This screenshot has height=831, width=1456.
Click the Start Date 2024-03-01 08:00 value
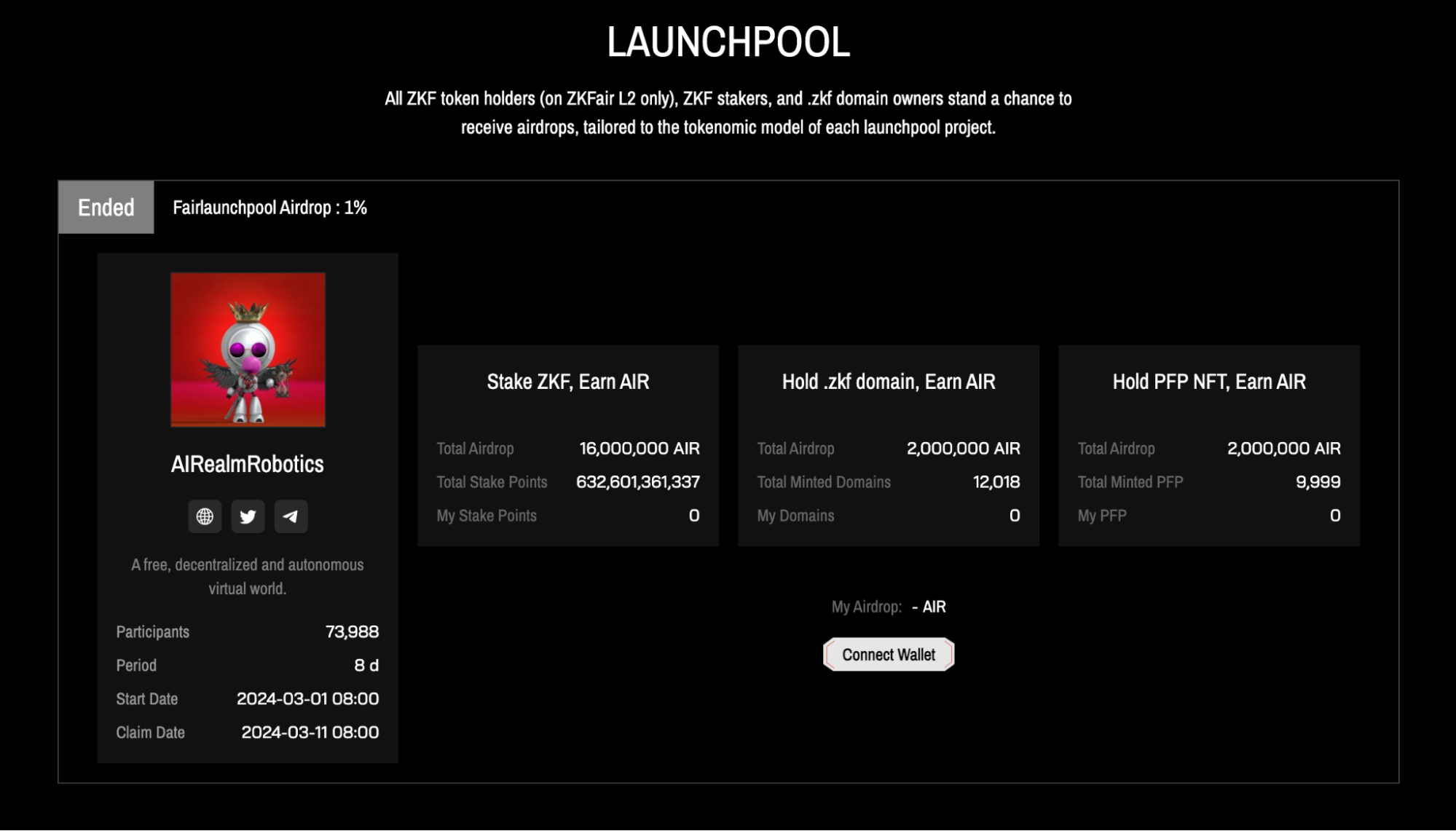tap(307, 698)
